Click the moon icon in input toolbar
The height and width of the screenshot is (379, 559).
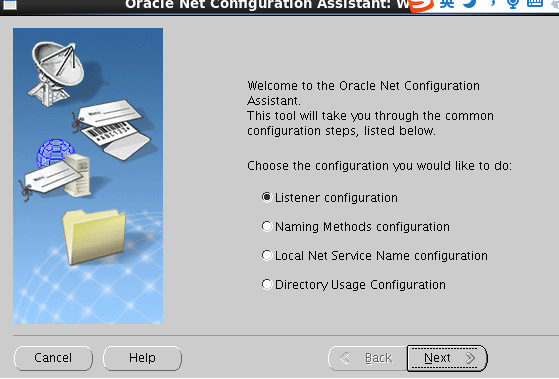(x=470, y=4)
